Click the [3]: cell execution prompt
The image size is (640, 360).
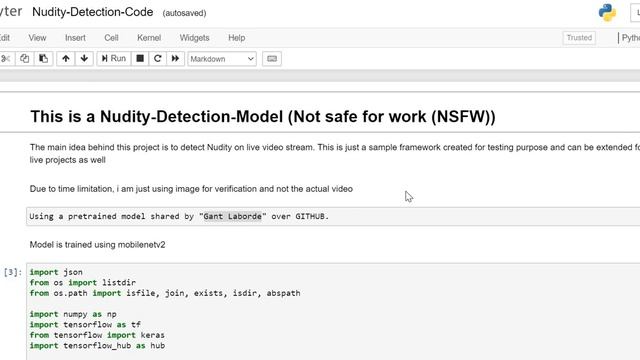pos(13,272)
